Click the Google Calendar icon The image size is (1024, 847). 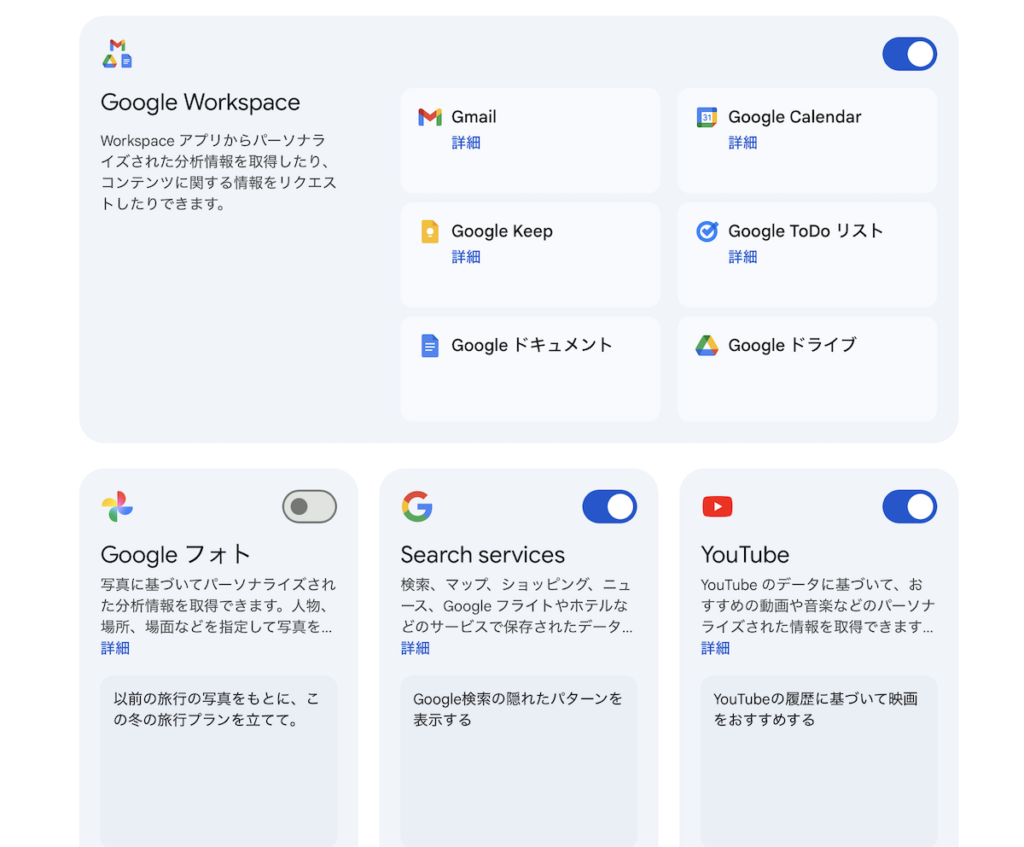click(707, 117)
